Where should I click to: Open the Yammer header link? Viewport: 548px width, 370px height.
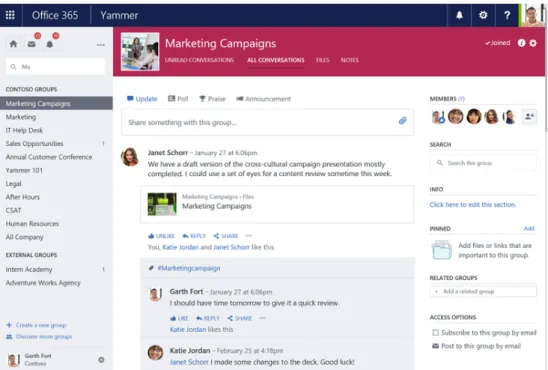(x=119, y=15)
